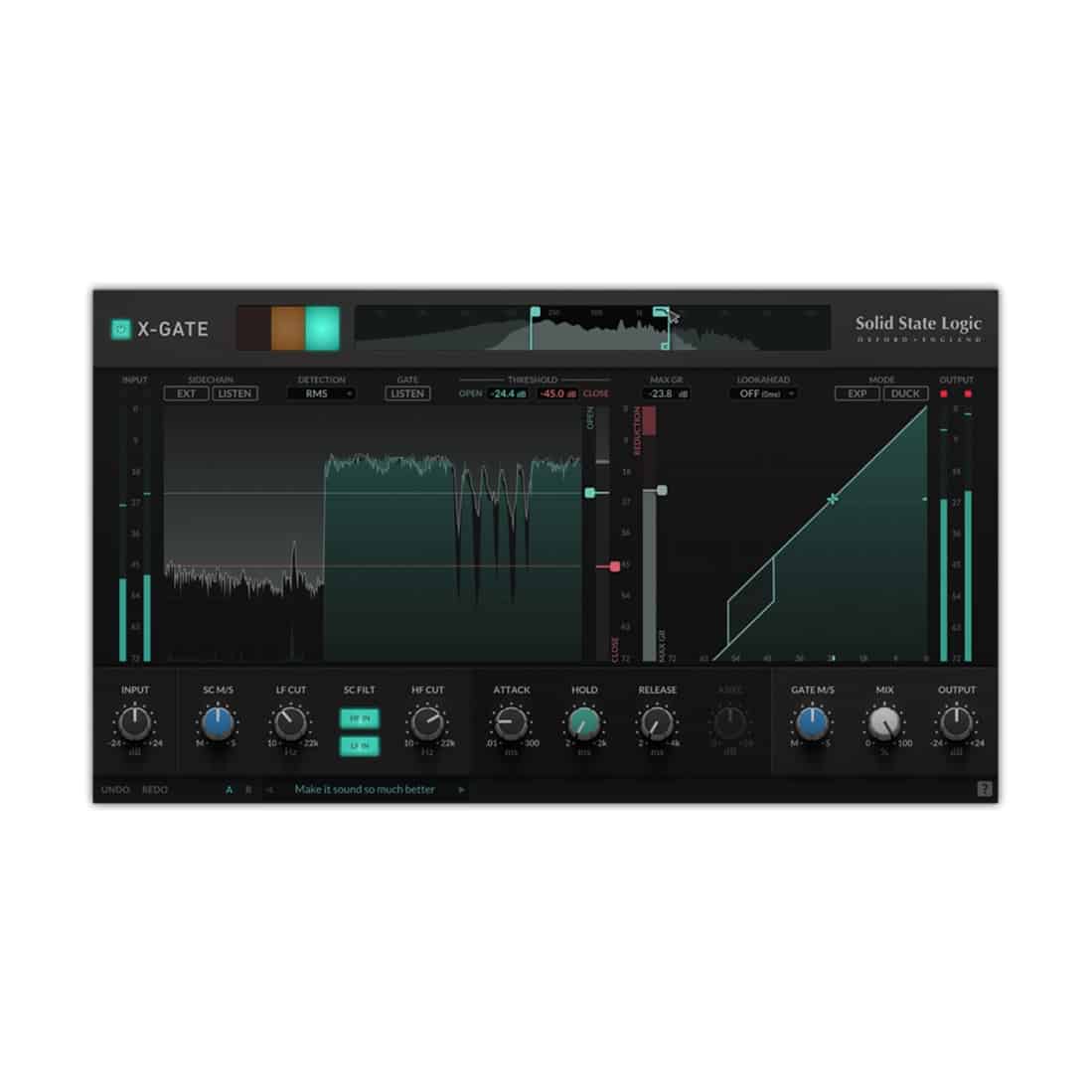Toggle the X-GATE power bypass icon
This screenshot has width=1092, height=1092.
click(x=121, y=330)
